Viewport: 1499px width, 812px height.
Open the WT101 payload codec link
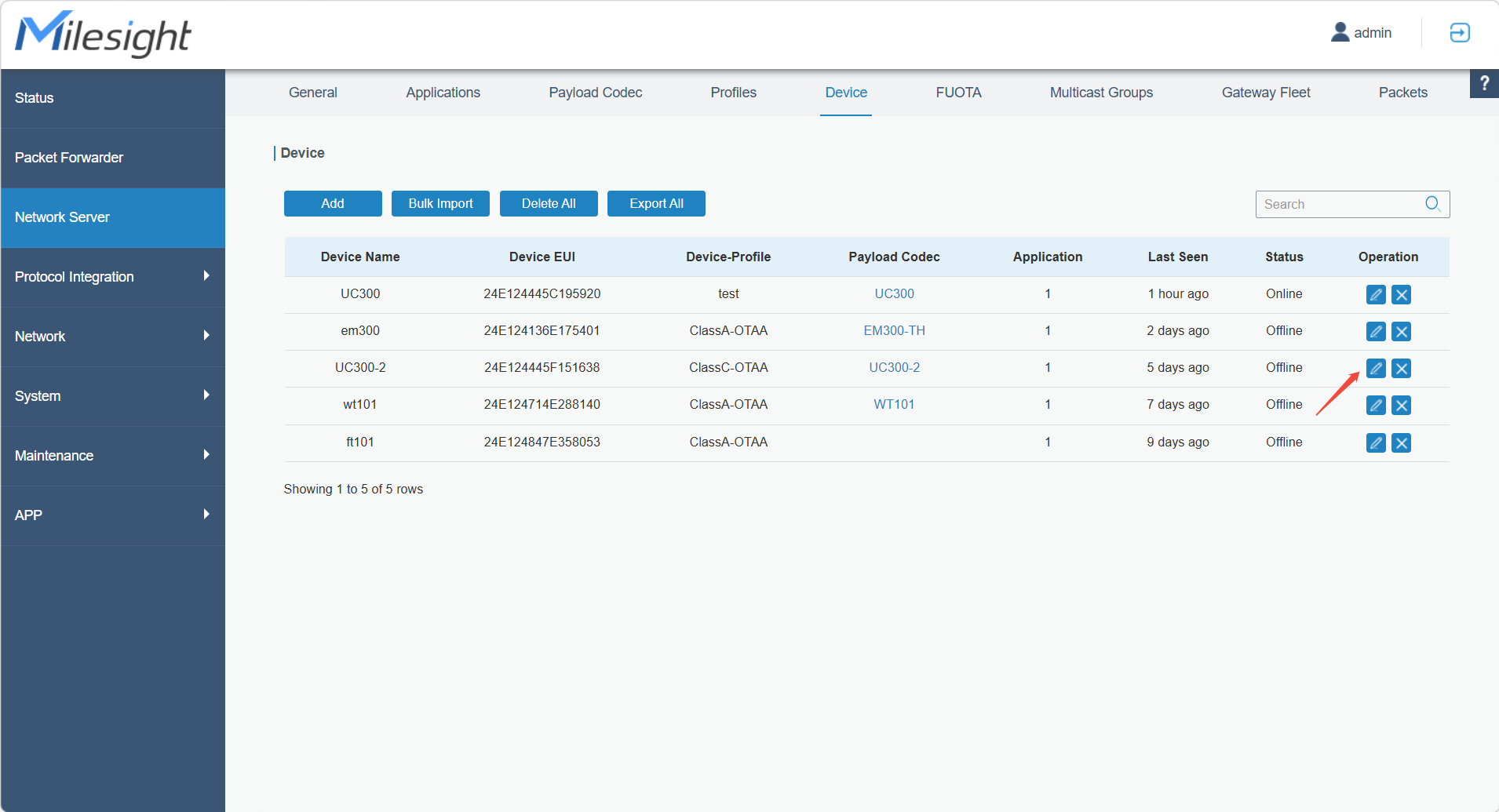coord(894,404)
